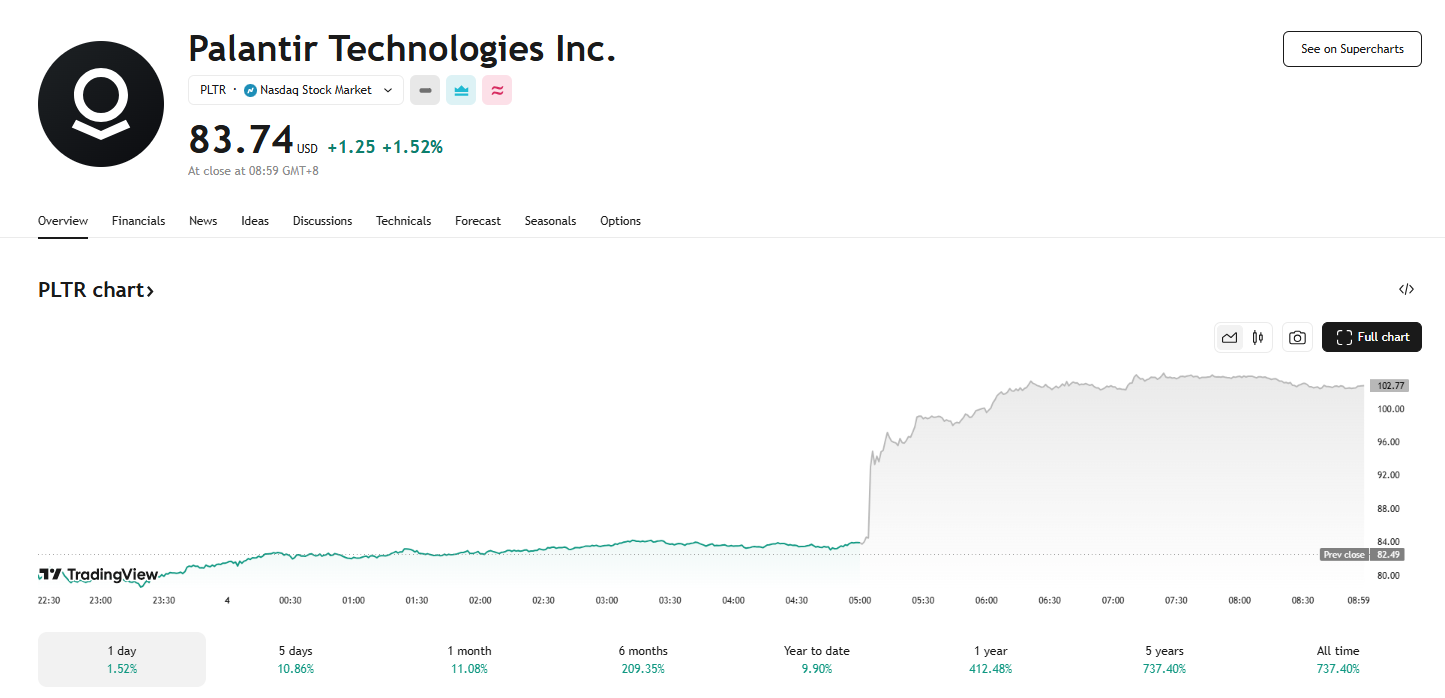Choose the 6 months performance range
The image size is (1445, 698).
click(x=643, y=659)
